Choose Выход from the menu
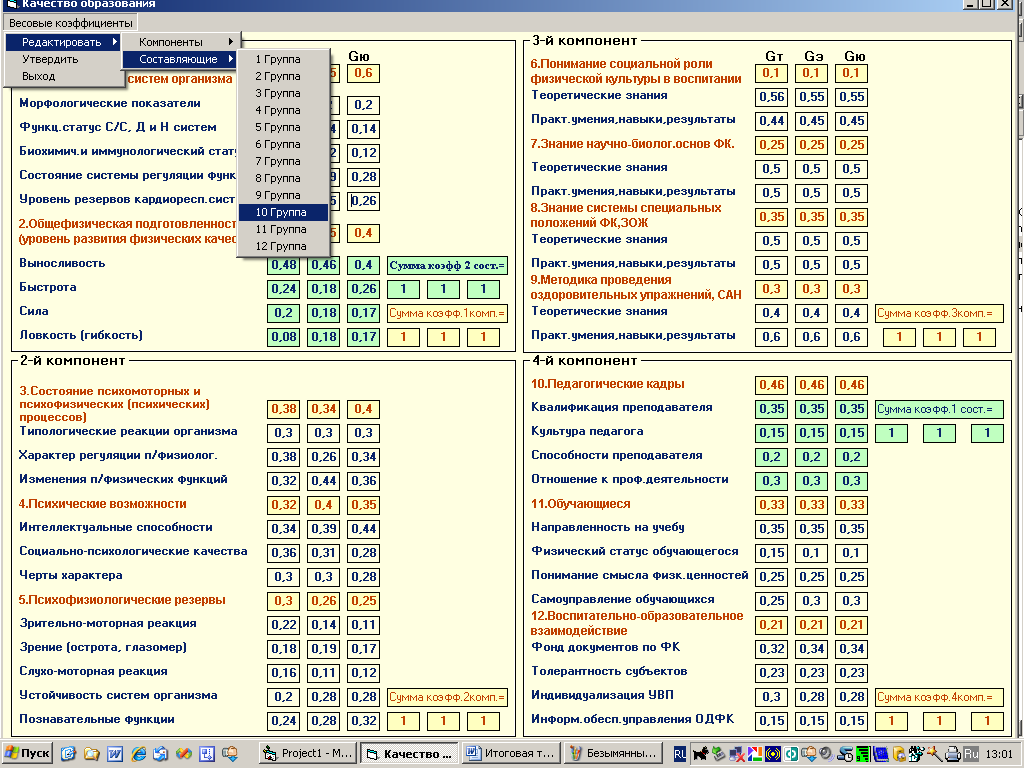Screen dimensions: 1024x768 pos(63,76)
